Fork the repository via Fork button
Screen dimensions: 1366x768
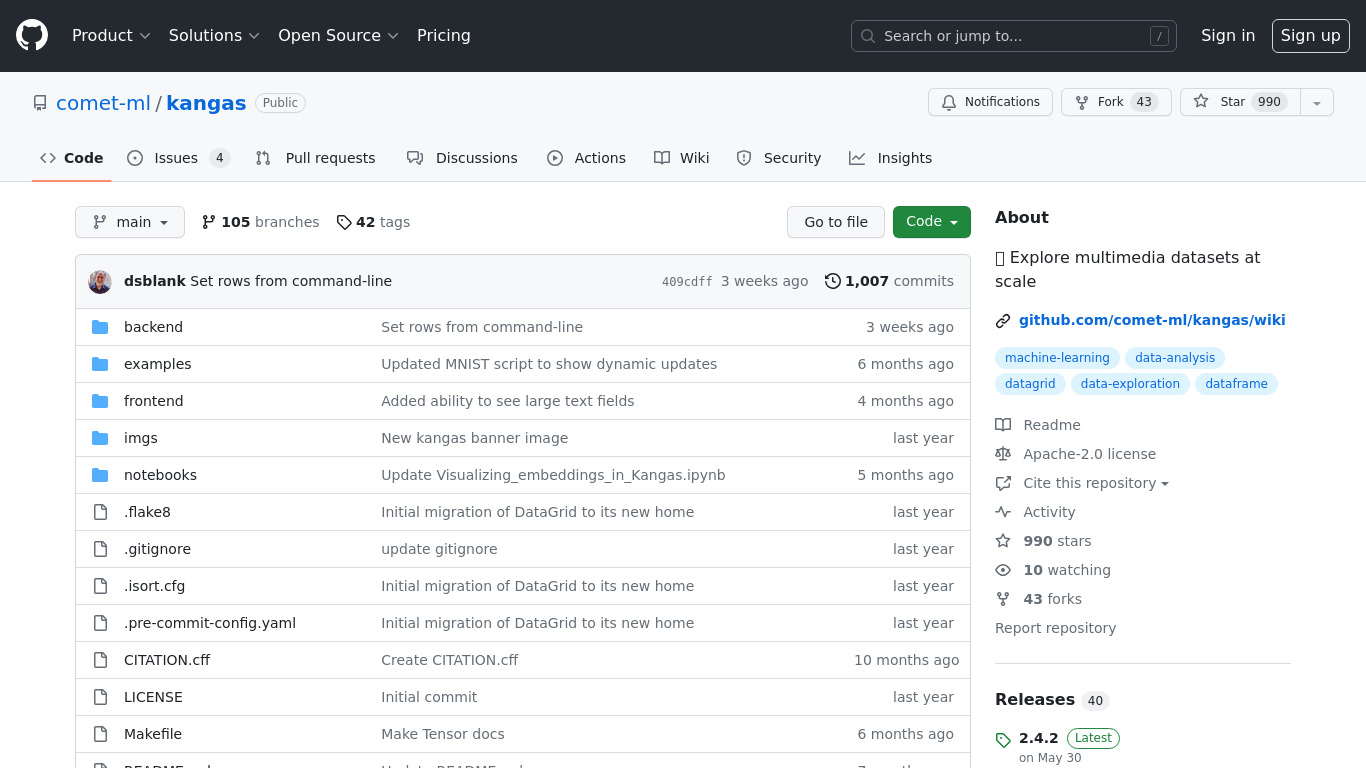point(1116,102)
